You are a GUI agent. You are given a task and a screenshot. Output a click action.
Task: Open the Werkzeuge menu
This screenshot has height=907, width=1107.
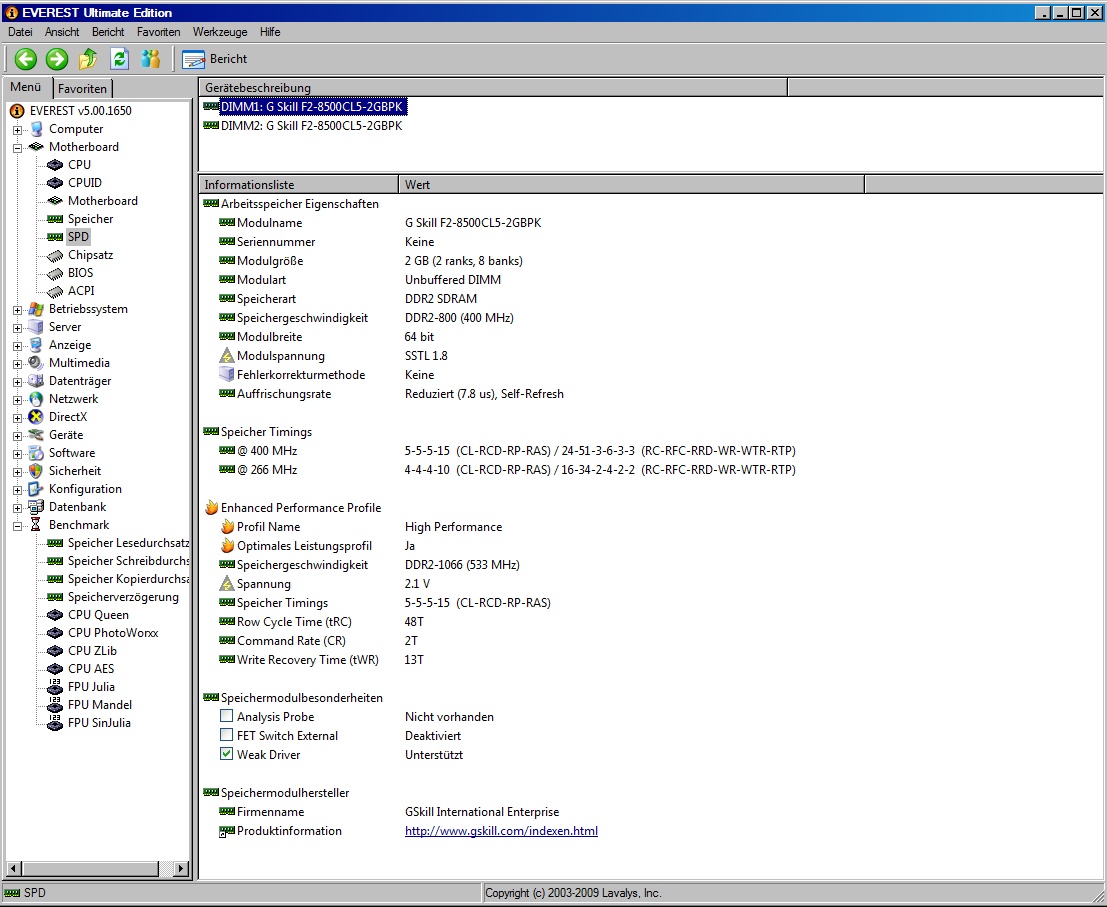point(220,32)
